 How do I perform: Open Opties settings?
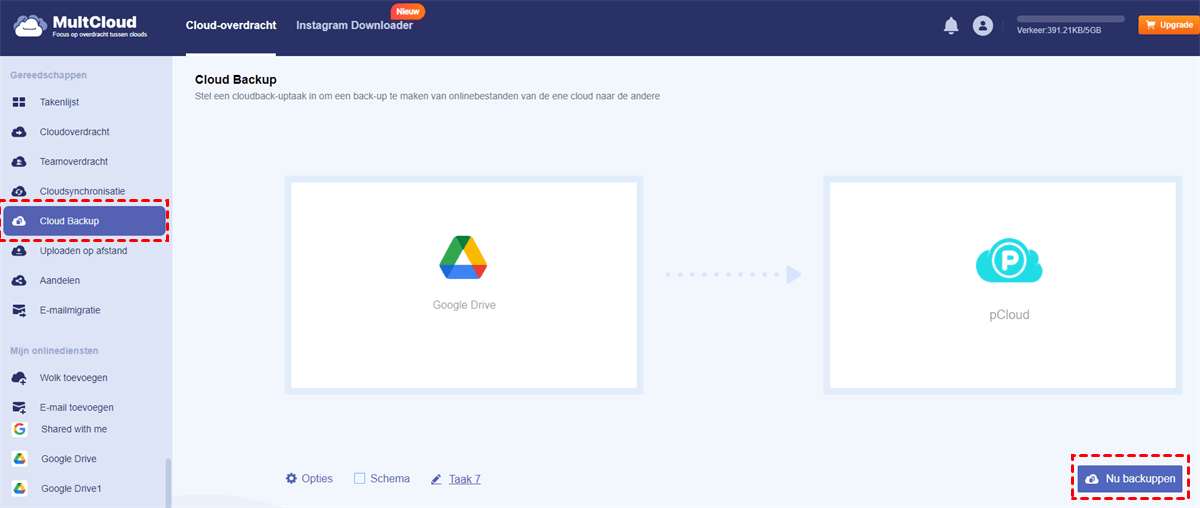(x=309, y=479)
